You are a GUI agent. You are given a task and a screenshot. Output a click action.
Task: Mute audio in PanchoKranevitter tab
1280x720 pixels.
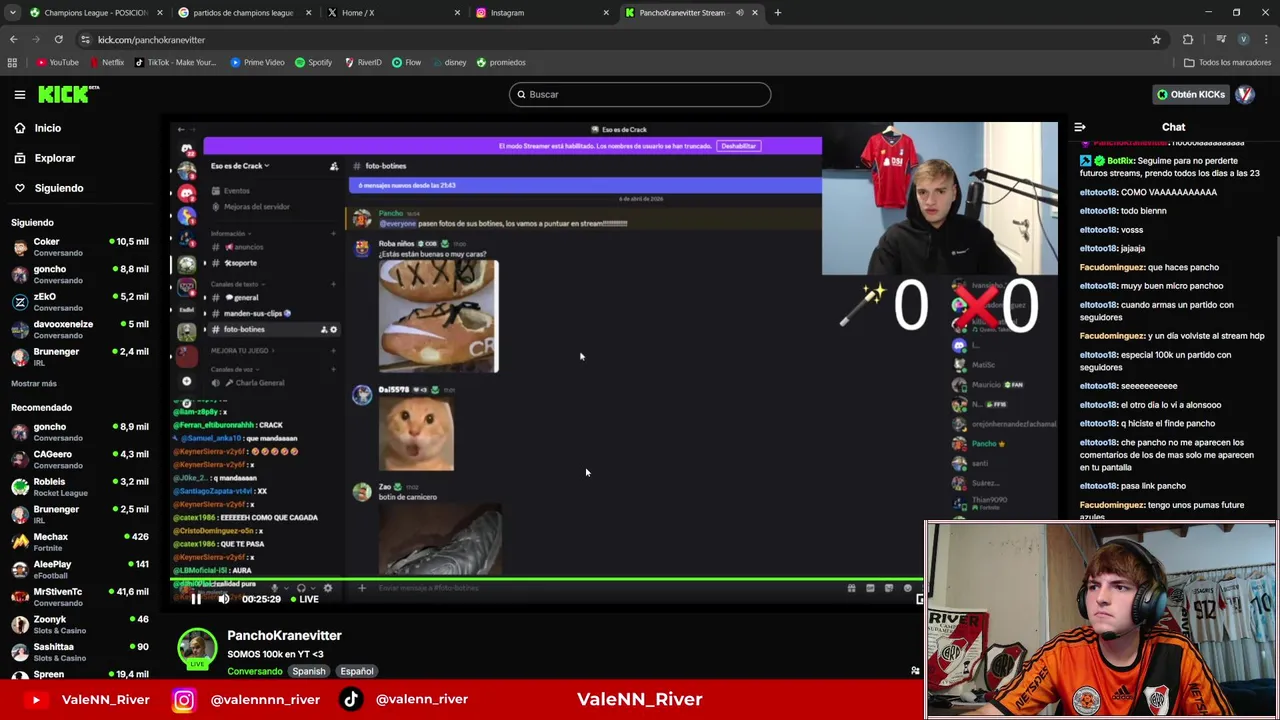click(x=740, y=12)
